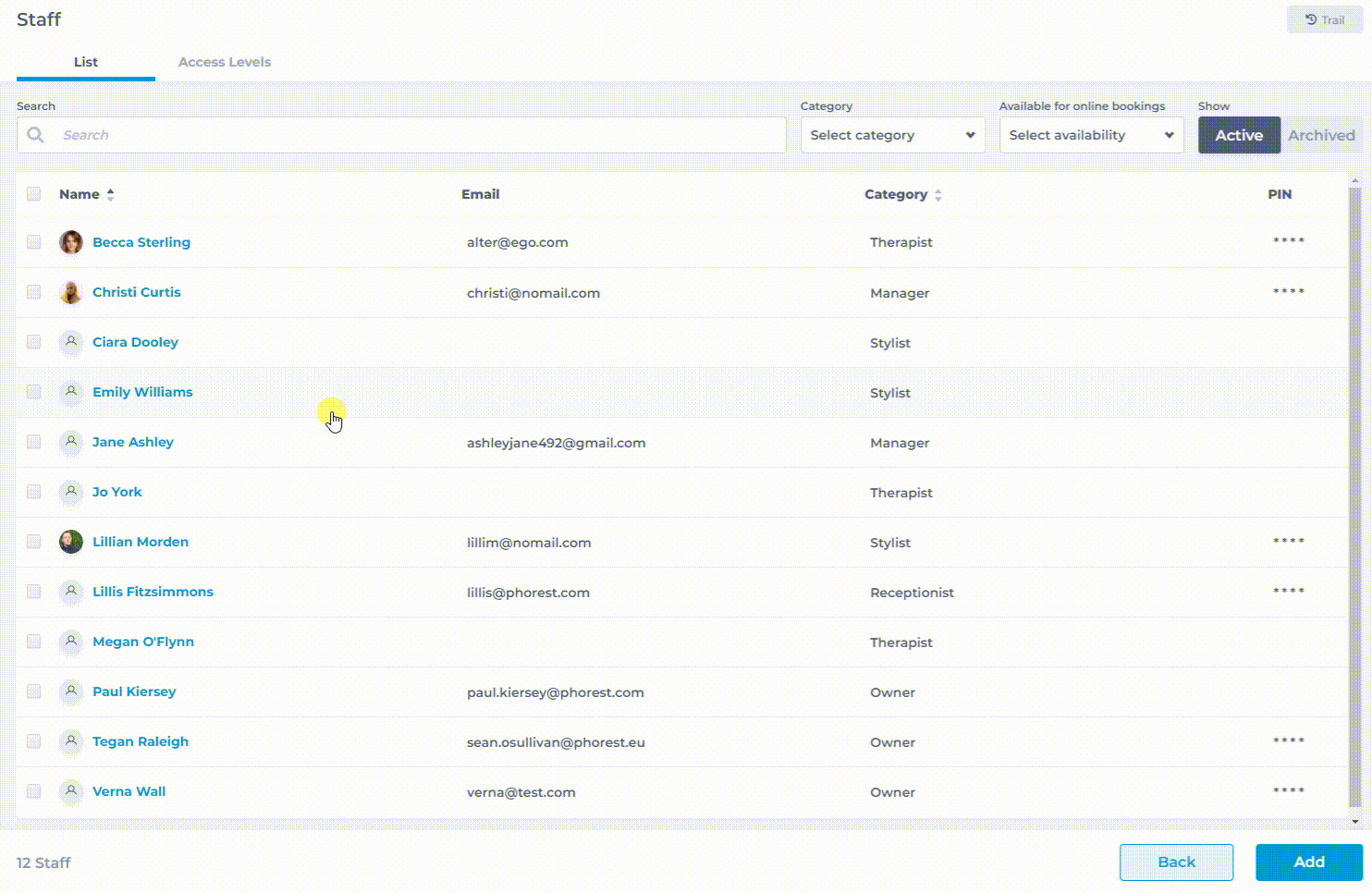Click the Receptionist category cell
Image resolution: width=1372 pixels, height=893 pixels.
point(912,593)
